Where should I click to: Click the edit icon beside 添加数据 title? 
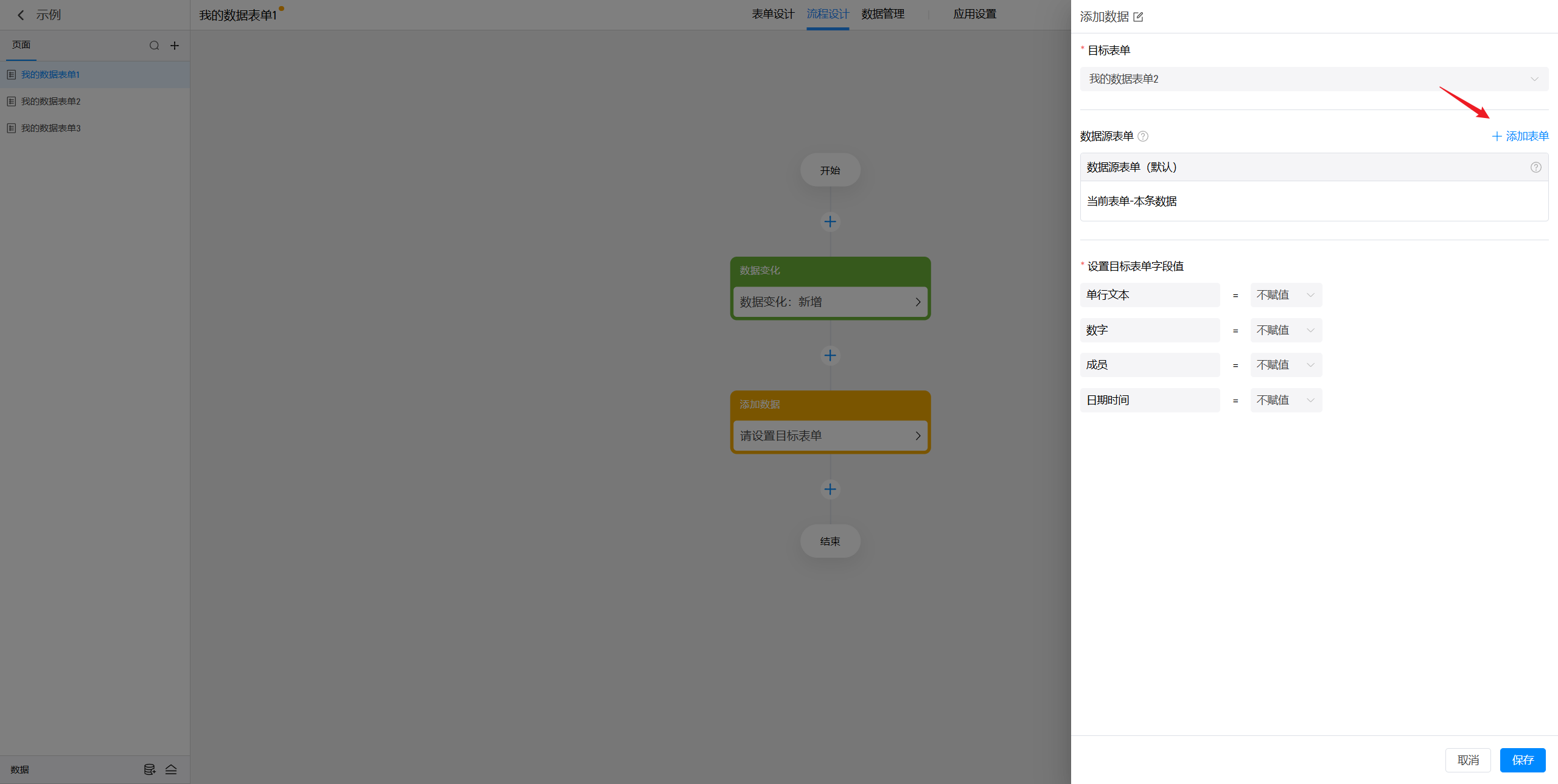pyautogui.click(x=1138, y=17)
